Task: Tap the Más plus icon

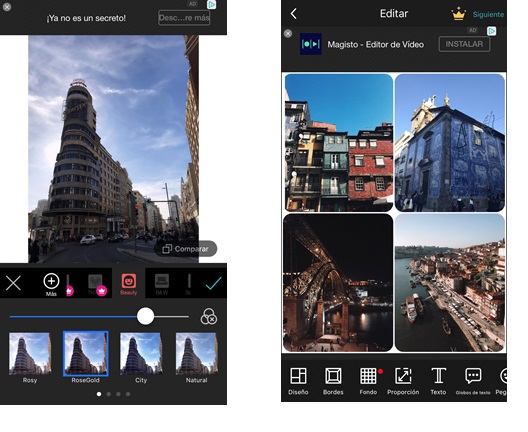Action: pyautogui.click(x=51, y=281)
